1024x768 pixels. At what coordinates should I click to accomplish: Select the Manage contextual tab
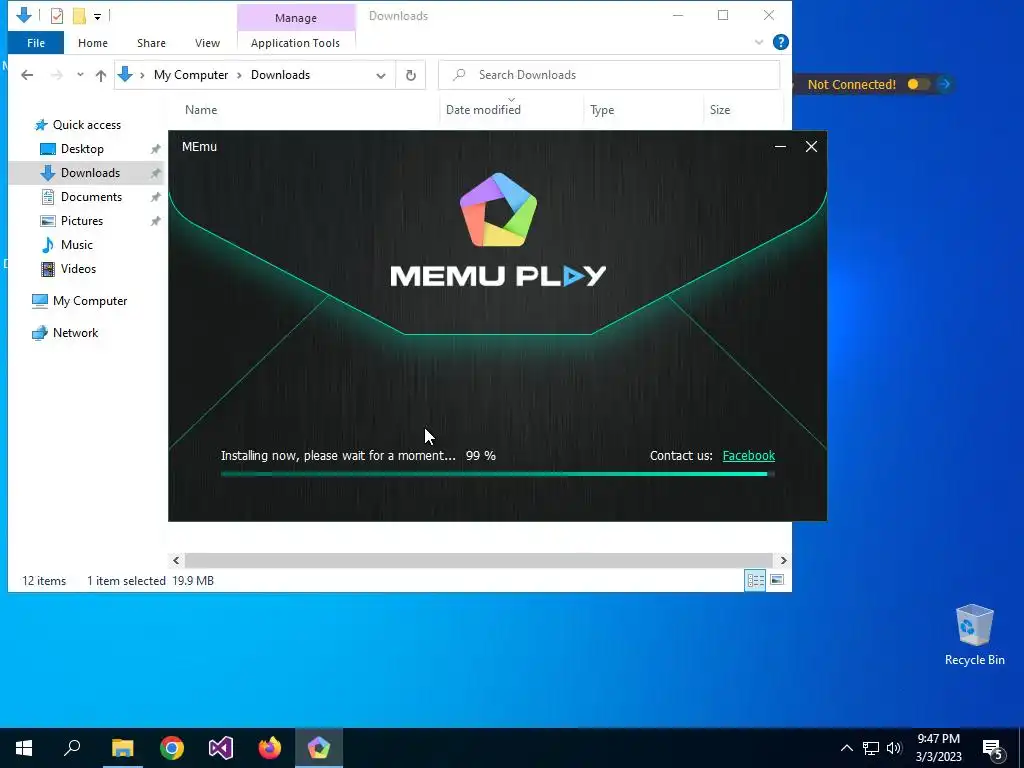[x=296, y=18]
